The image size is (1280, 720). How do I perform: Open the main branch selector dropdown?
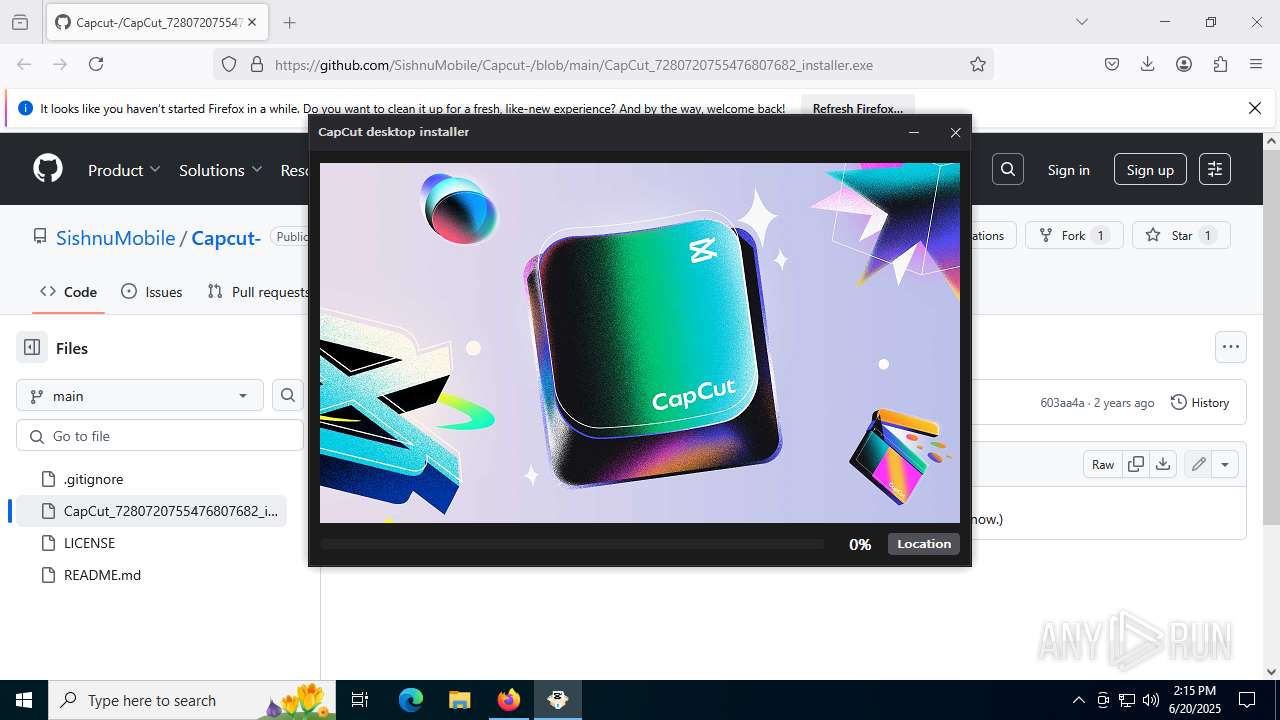(x=140, y=396)
